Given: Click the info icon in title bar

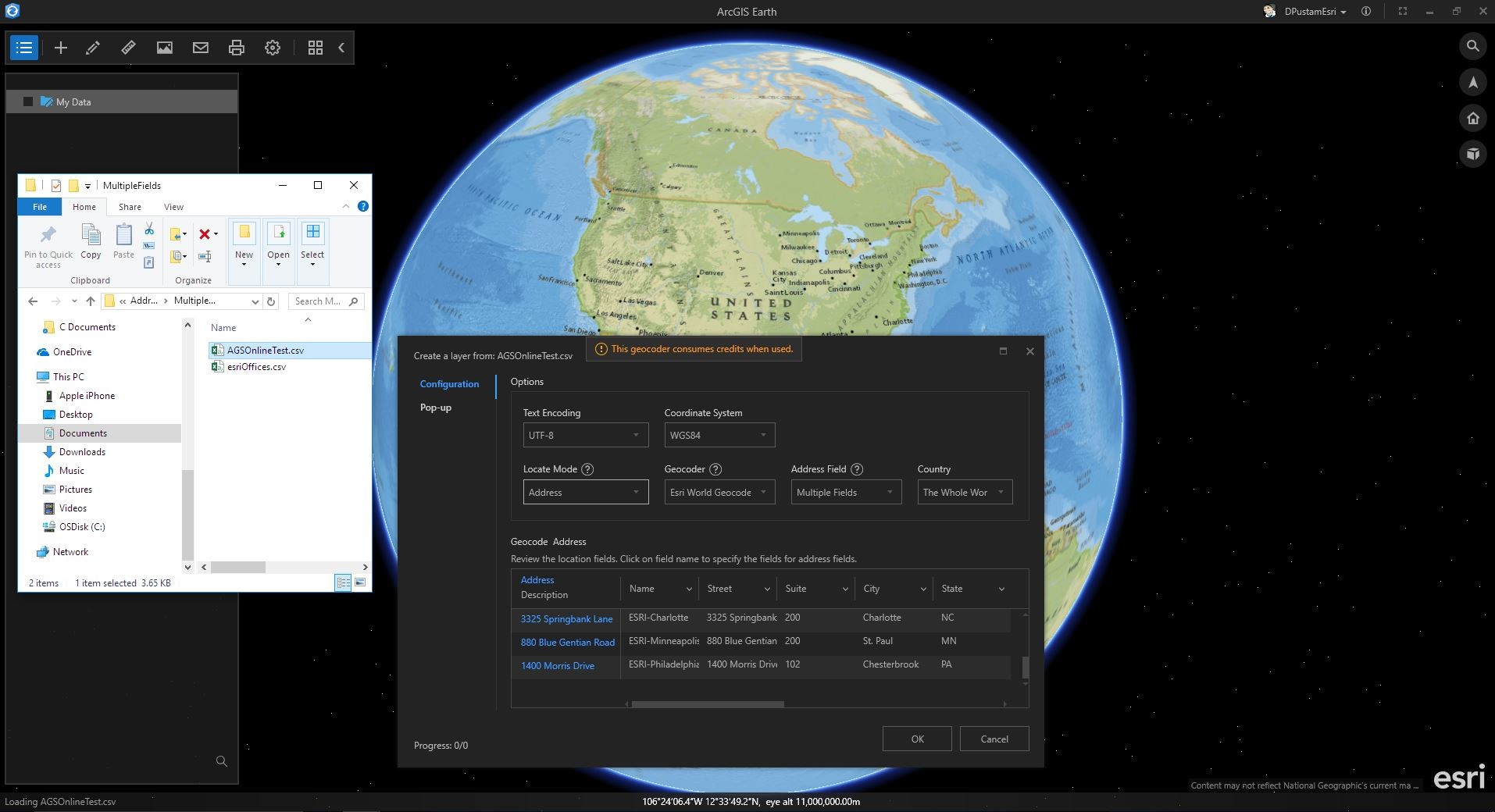Looking at the screenshot, I should pyautogui.click(x=1366, y=12).
